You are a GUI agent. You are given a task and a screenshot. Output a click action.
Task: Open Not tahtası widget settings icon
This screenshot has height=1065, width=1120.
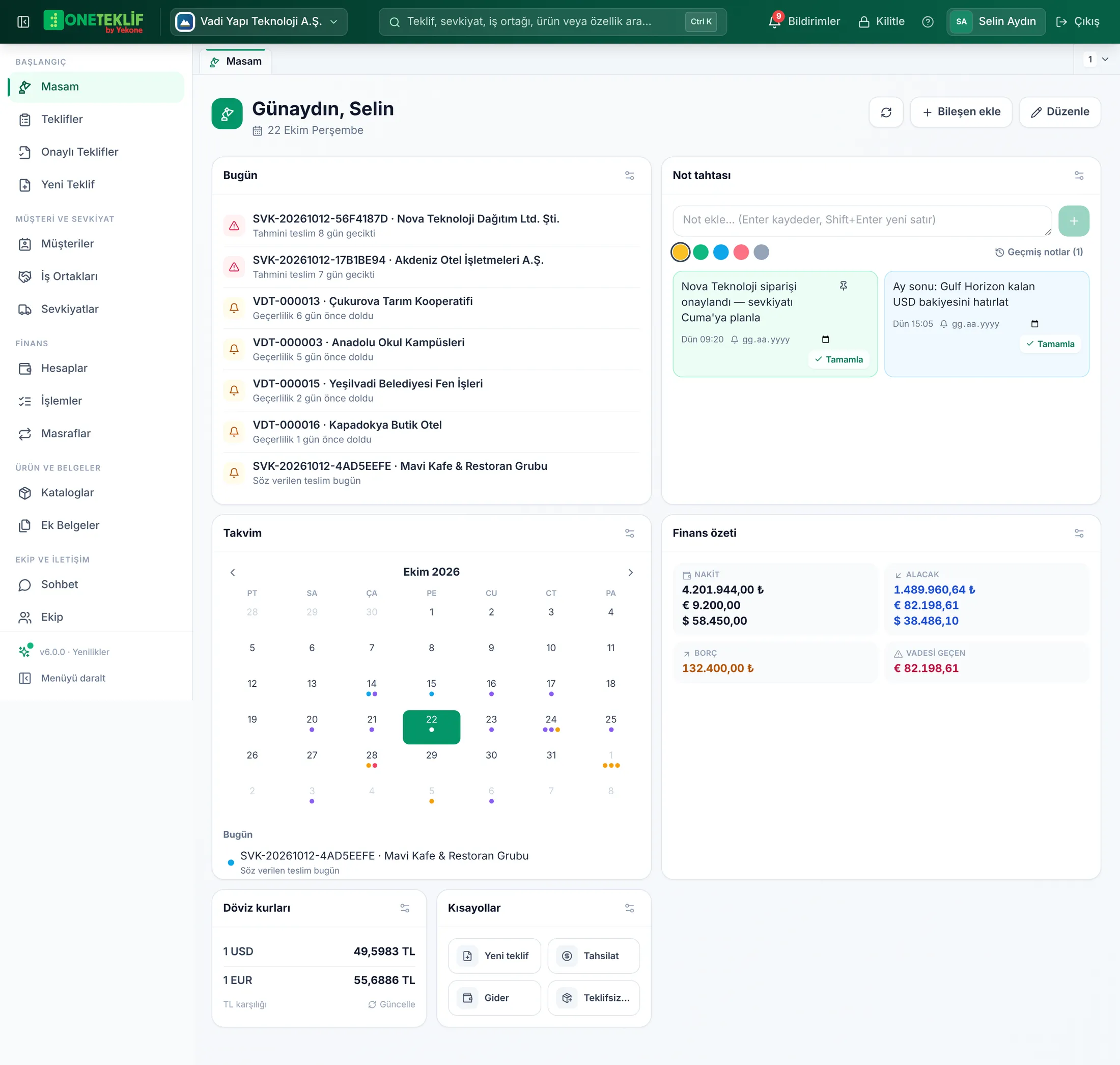click(x=1079, y=176)
